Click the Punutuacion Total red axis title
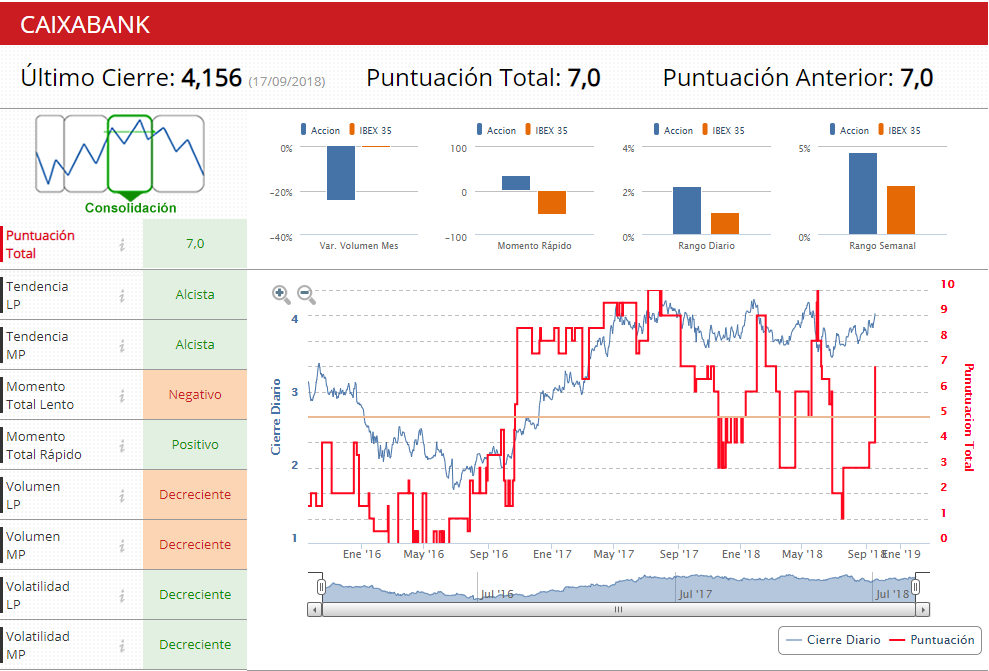This screenshot has width=989, height=671. tap(969, 417)
